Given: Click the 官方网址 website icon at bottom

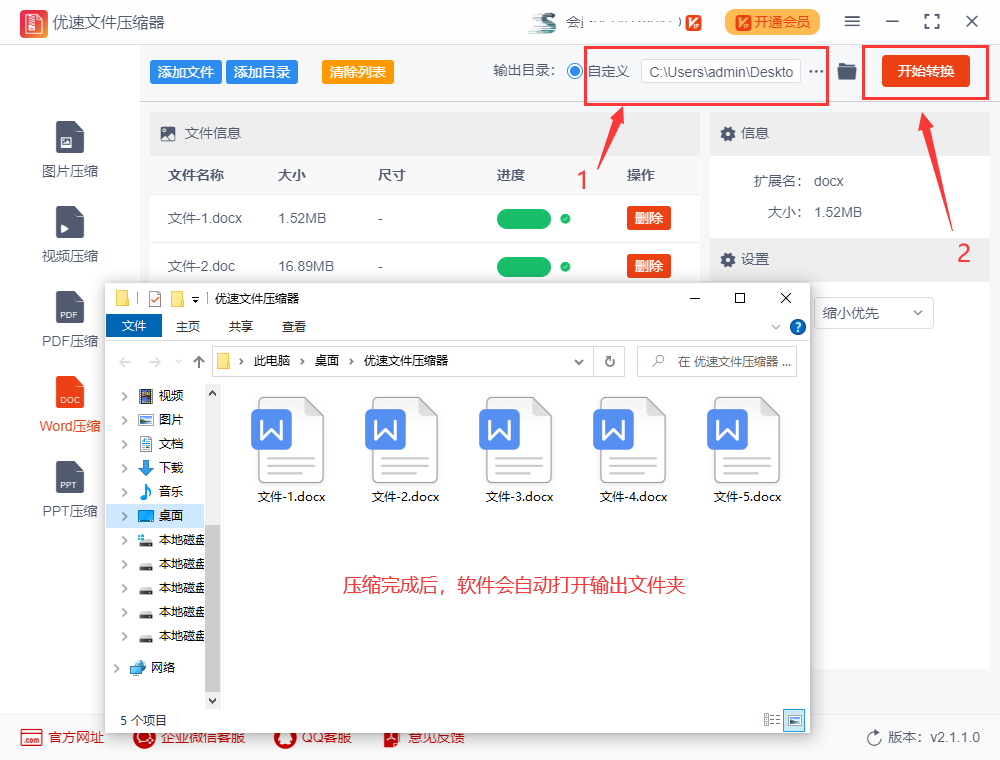Looking at the screenshot, I should [x=31, y=738].
